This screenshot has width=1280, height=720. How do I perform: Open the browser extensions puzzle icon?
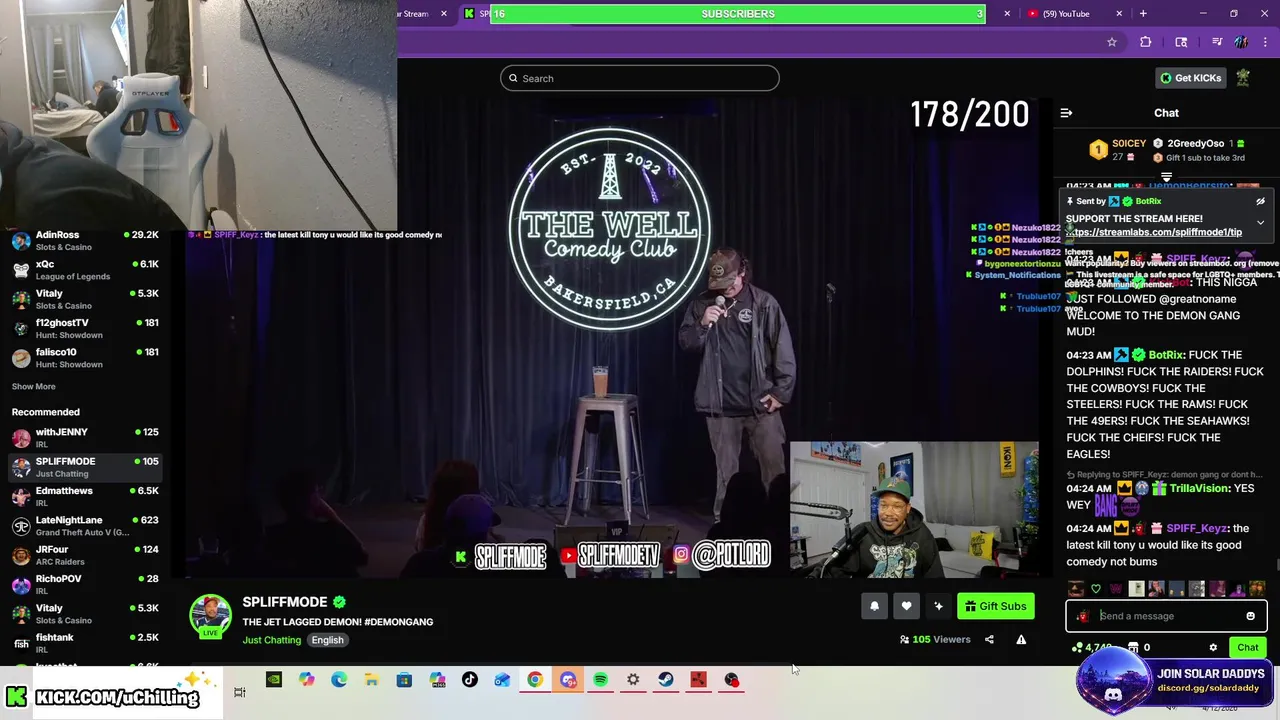click(1146, 42)
